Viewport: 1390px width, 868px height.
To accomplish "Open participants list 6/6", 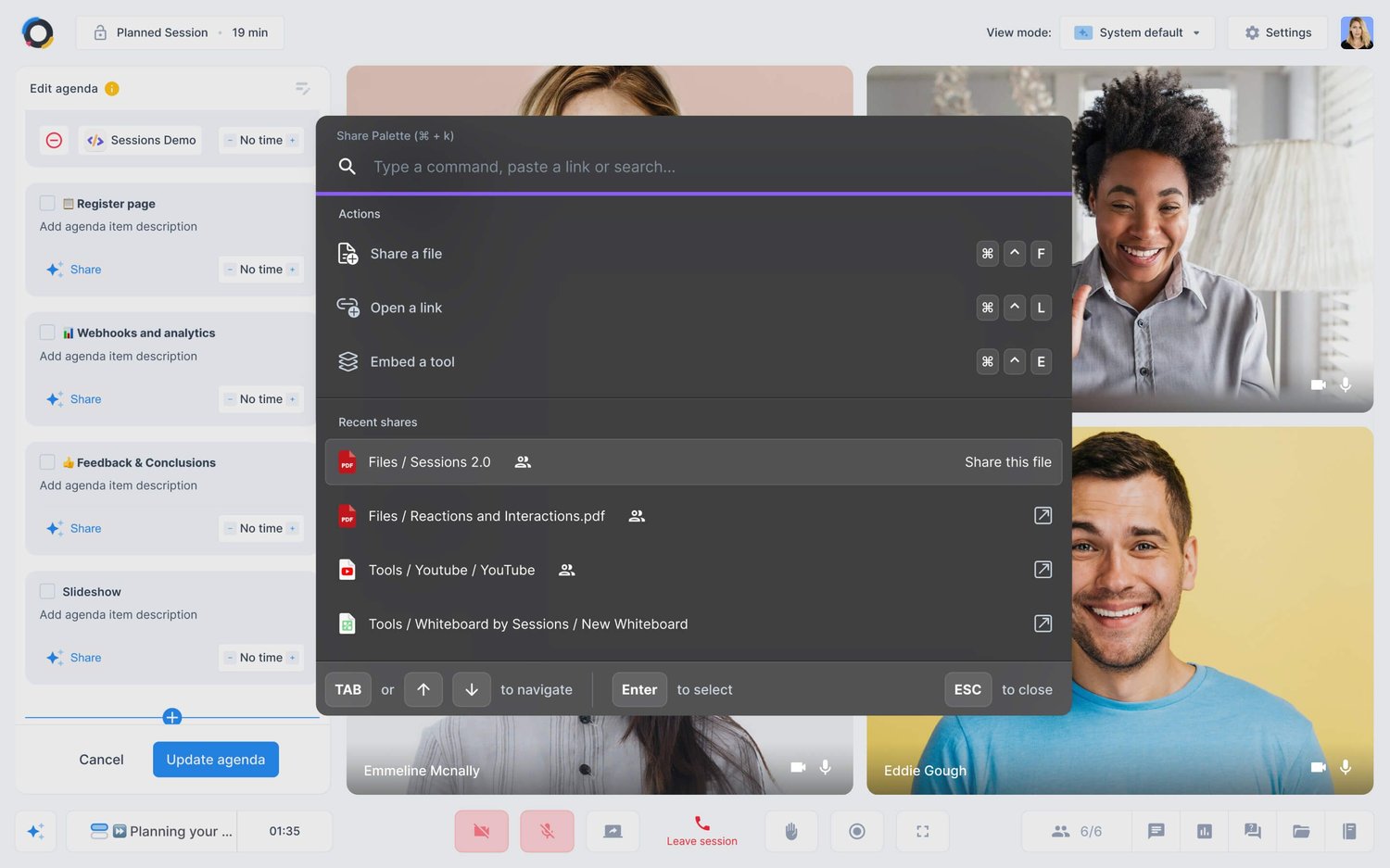I will click(x=1077, y=831).
